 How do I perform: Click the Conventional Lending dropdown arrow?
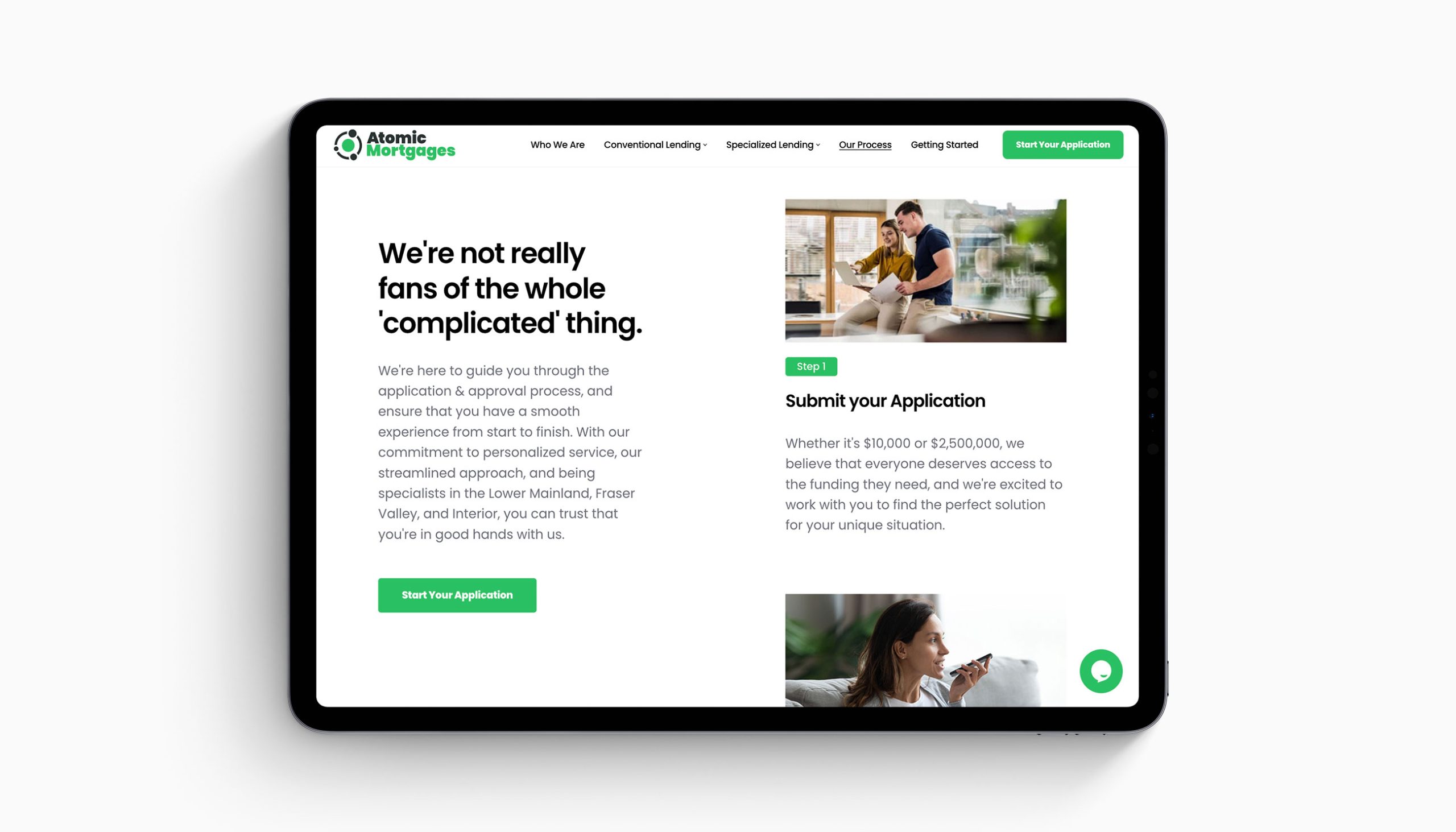tap(705, 145)
